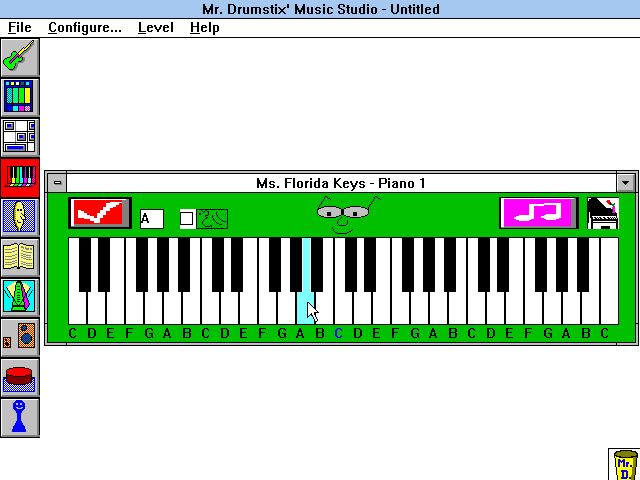The width and height of the screenshot is (640, 480).
Task: Open the songbook icon in the sidebar
Action: pos(20,257)
